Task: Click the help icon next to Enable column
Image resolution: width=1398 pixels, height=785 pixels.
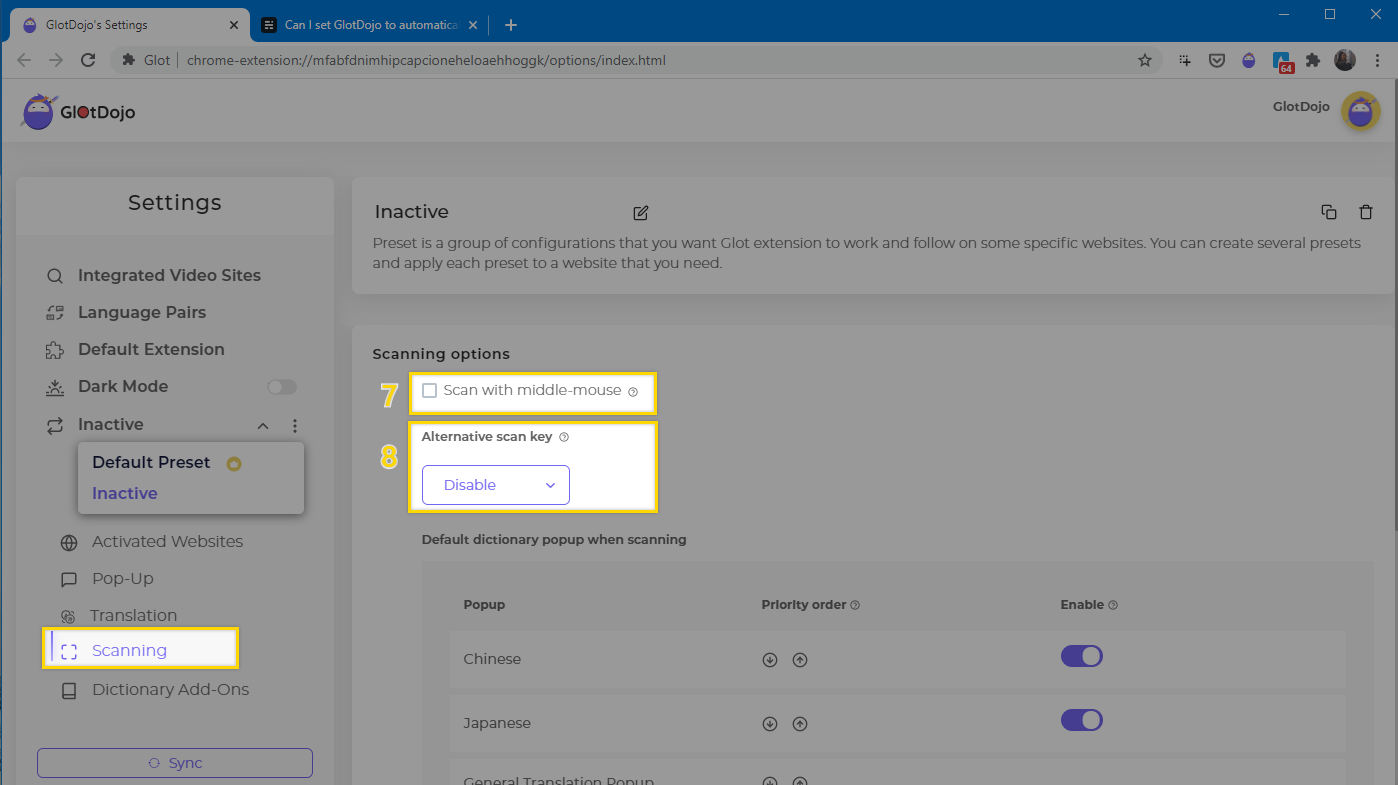Action: pos(1113,605)
